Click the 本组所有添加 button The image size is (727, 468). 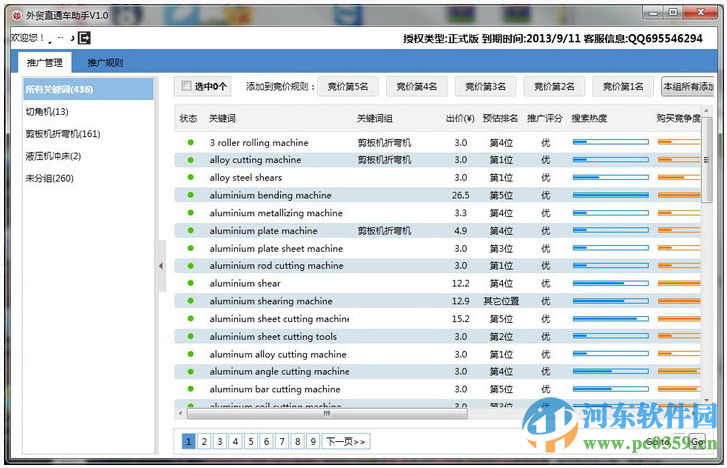[688, 87]
